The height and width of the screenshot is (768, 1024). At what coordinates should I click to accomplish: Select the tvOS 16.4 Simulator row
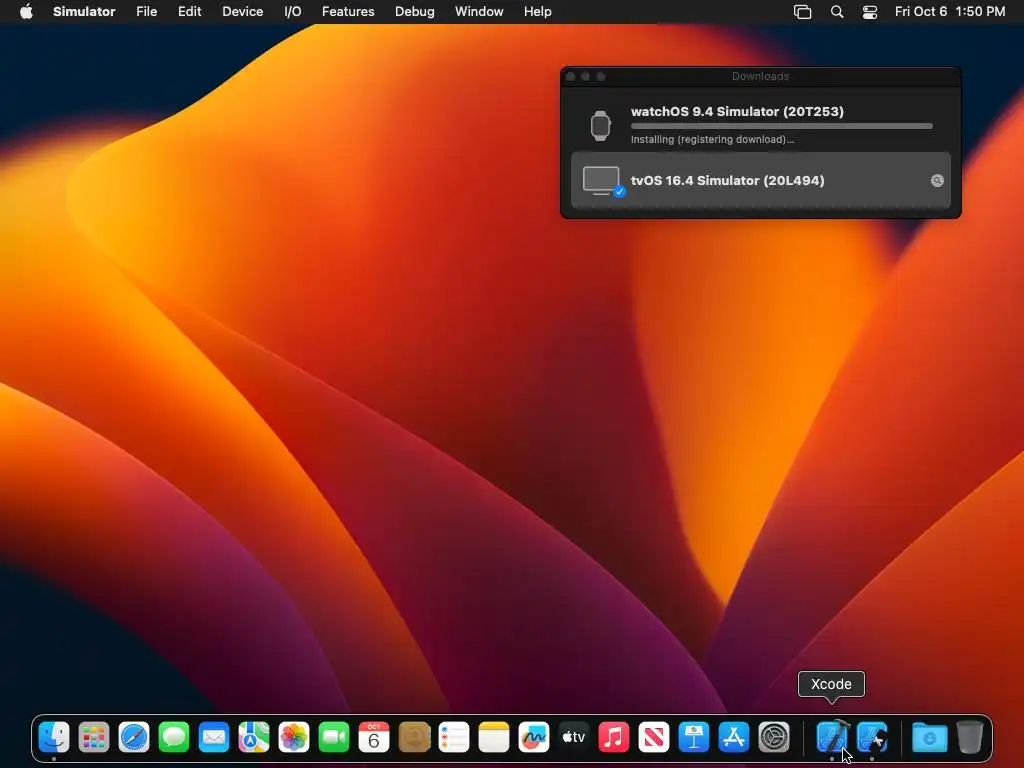tap(761, 180)
